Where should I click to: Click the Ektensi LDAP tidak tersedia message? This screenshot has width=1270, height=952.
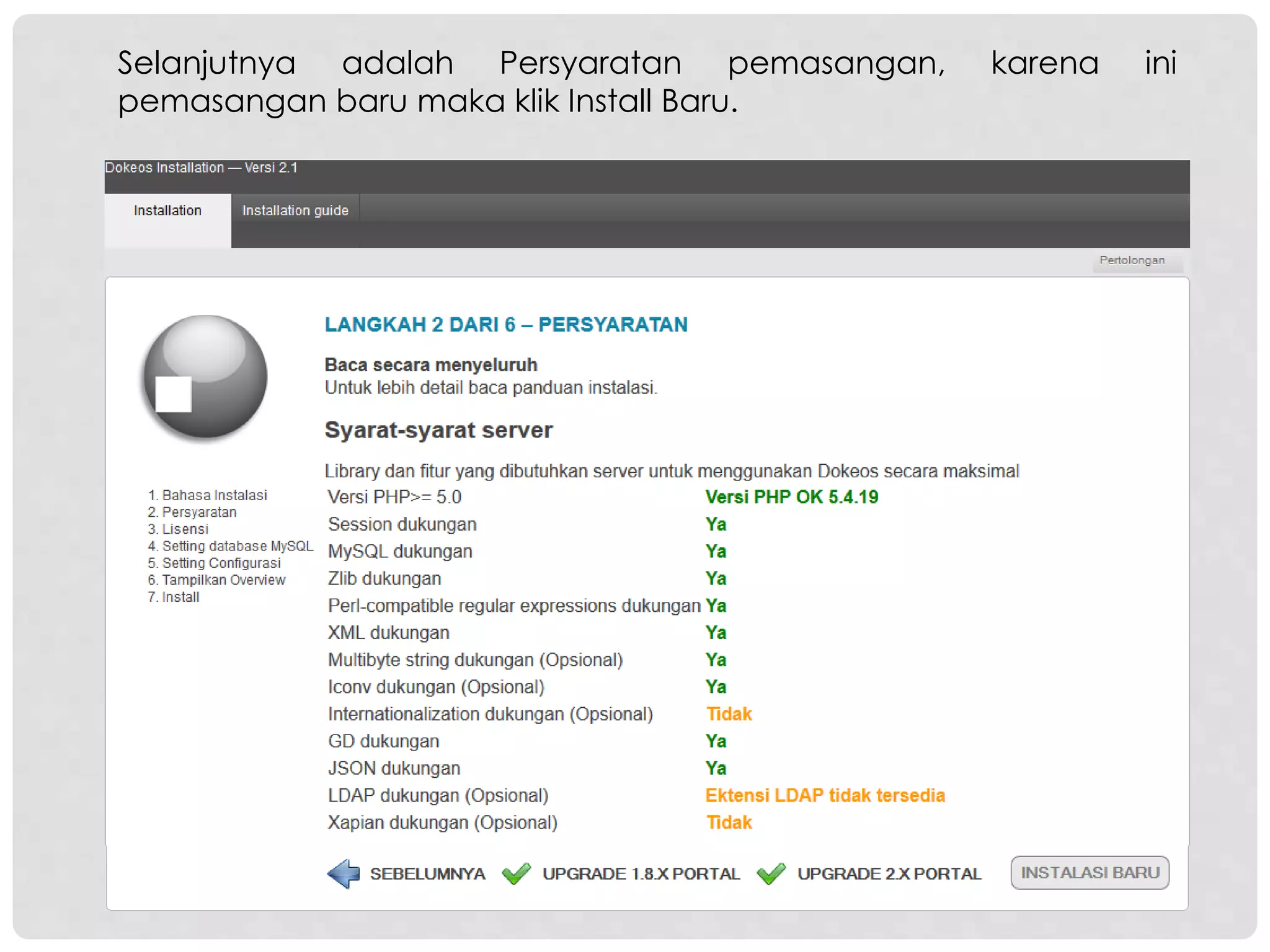click(x=825, y=795)
